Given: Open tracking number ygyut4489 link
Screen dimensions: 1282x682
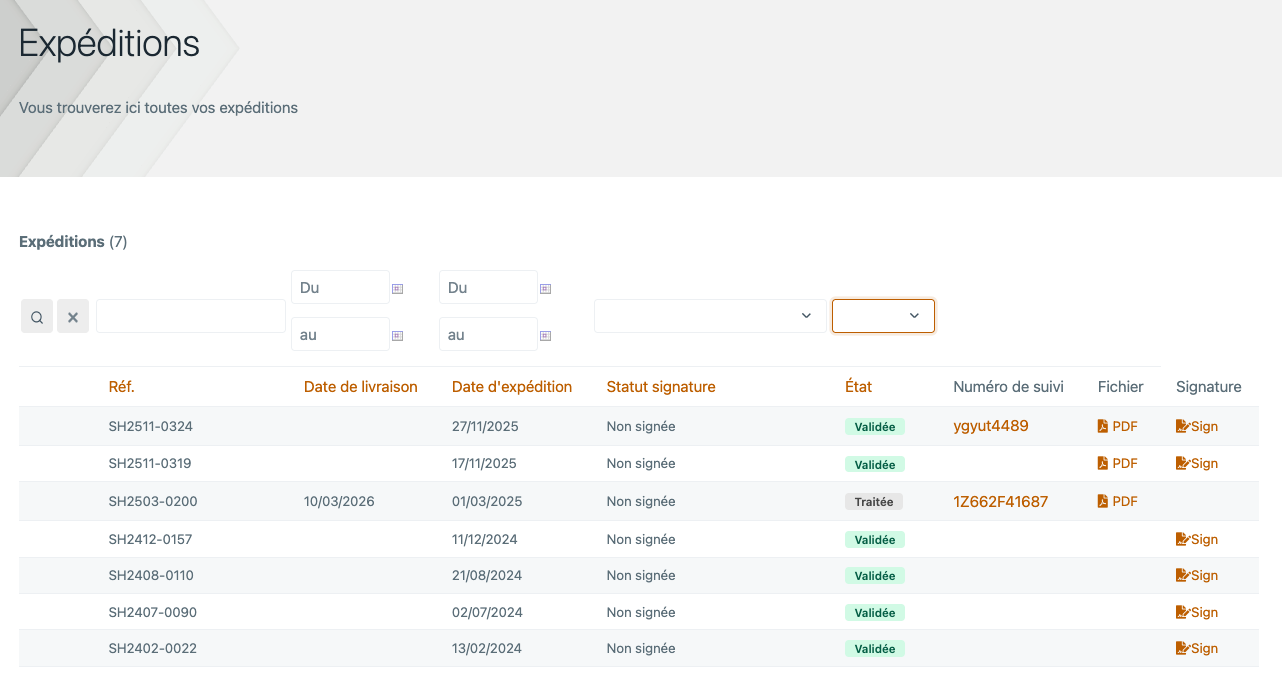Looking at the screenshot, I should click(x=990, y=426).
